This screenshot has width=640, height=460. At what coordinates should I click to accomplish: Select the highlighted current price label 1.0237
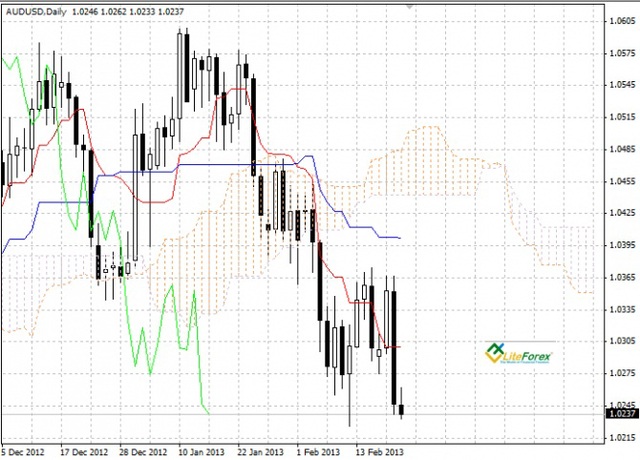622,414
